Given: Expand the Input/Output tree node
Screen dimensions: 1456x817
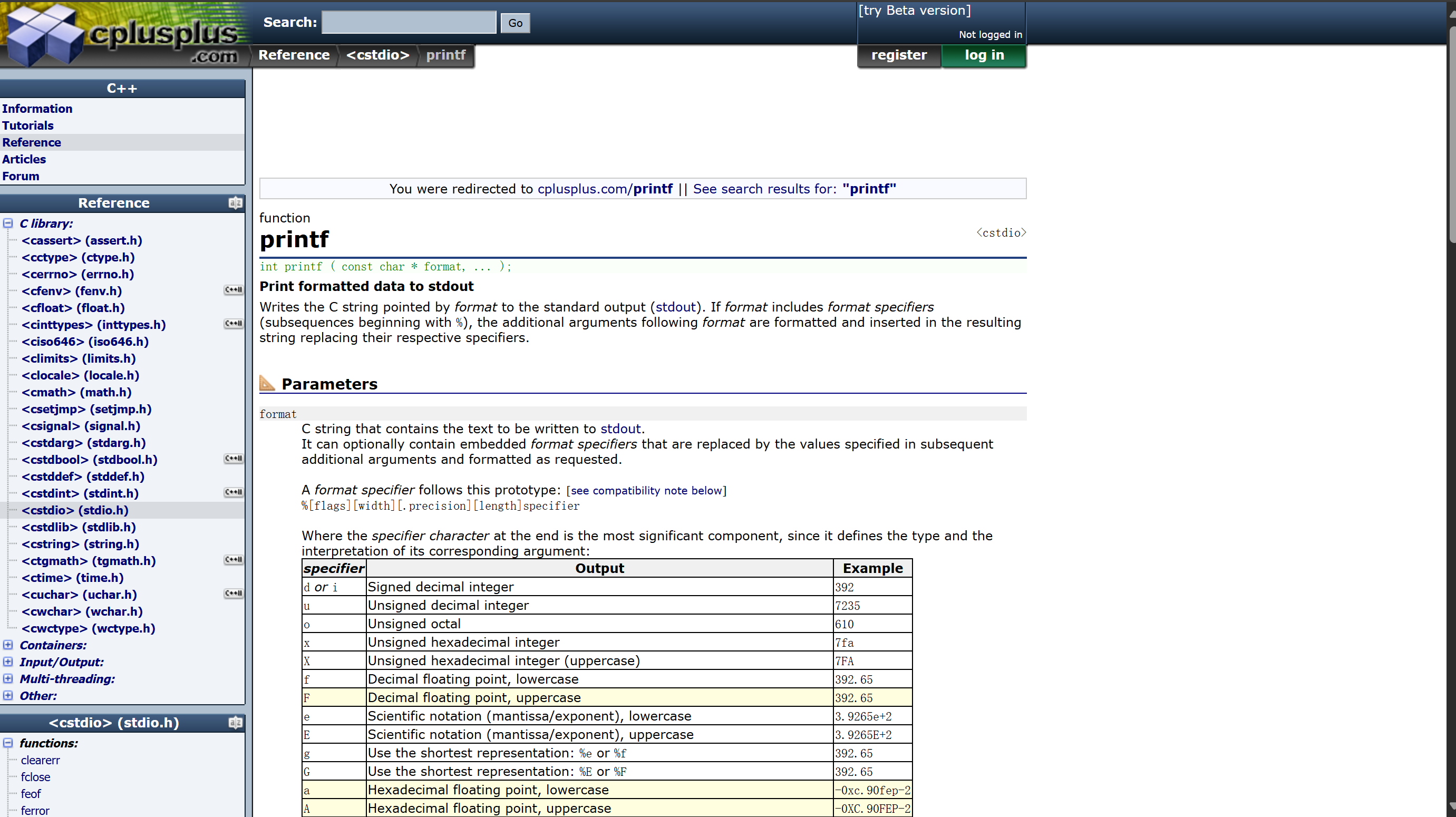Looking at the screenshot, I should (x=8, y=662).
